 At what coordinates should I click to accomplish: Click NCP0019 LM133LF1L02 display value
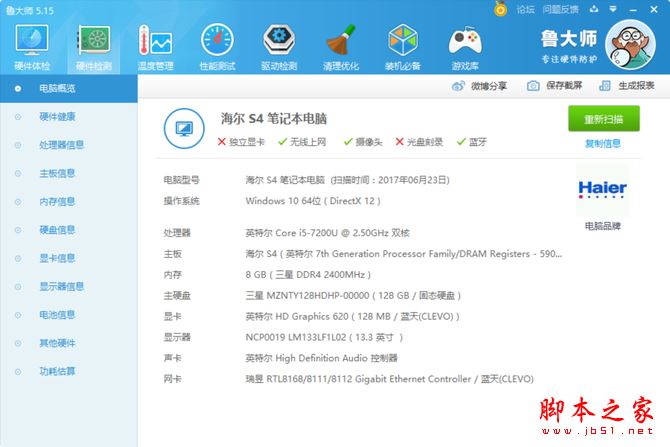324,338
